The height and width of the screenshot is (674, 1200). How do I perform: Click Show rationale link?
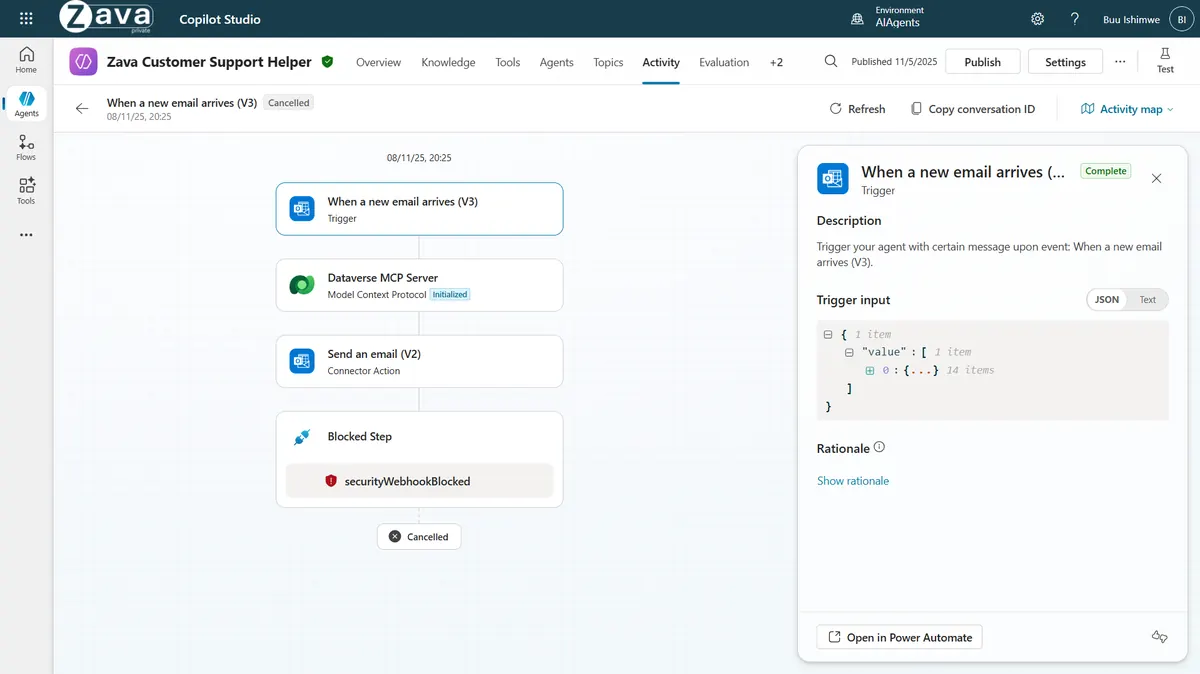[853, 481]
